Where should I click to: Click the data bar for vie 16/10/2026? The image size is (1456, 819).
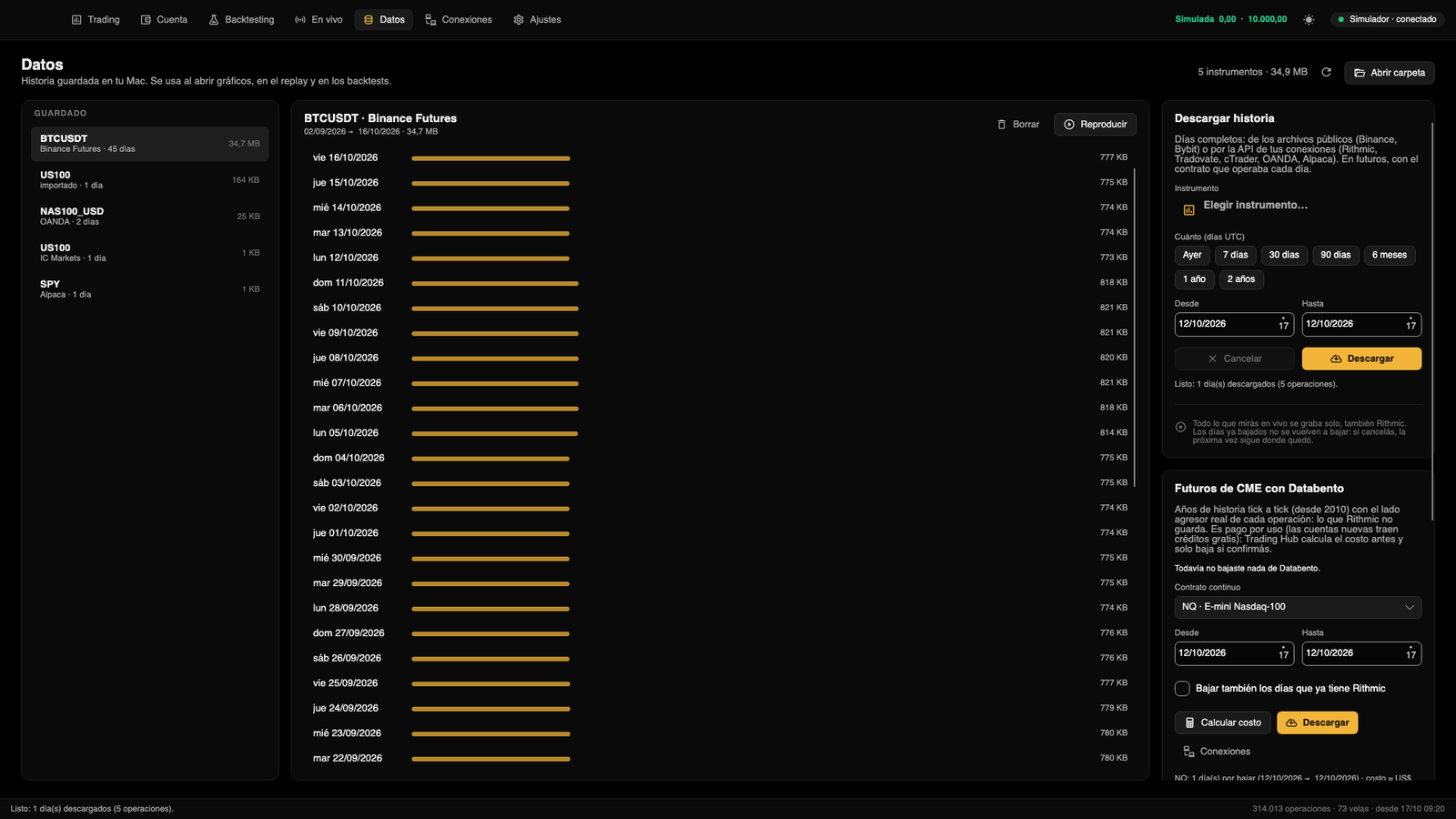click(x=490, y=158)
